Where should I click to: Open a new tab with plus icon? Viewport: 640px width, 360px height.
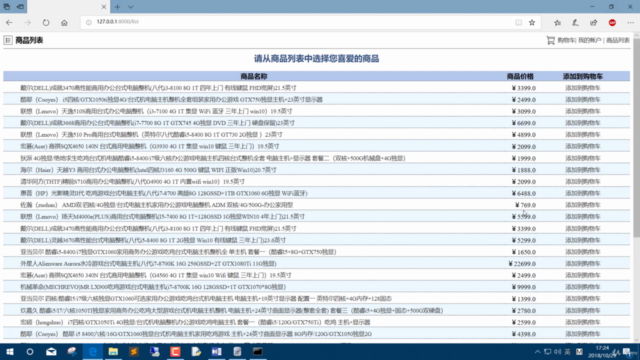pyautogui.click(x=118, y=7)
